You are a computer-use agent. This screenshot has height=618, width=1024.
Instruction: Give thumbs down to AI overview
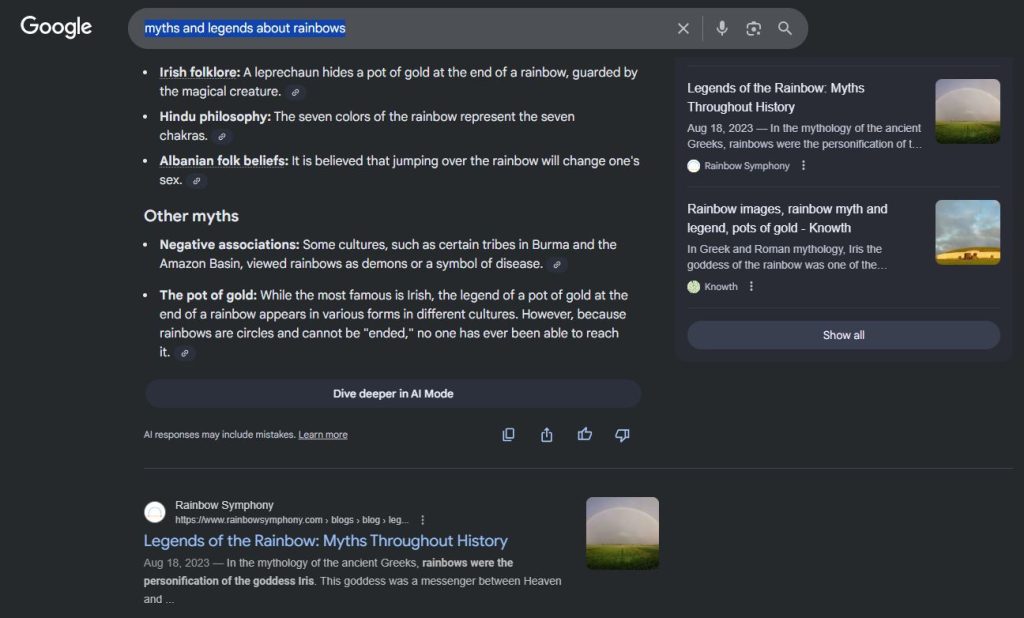point(622,434)
